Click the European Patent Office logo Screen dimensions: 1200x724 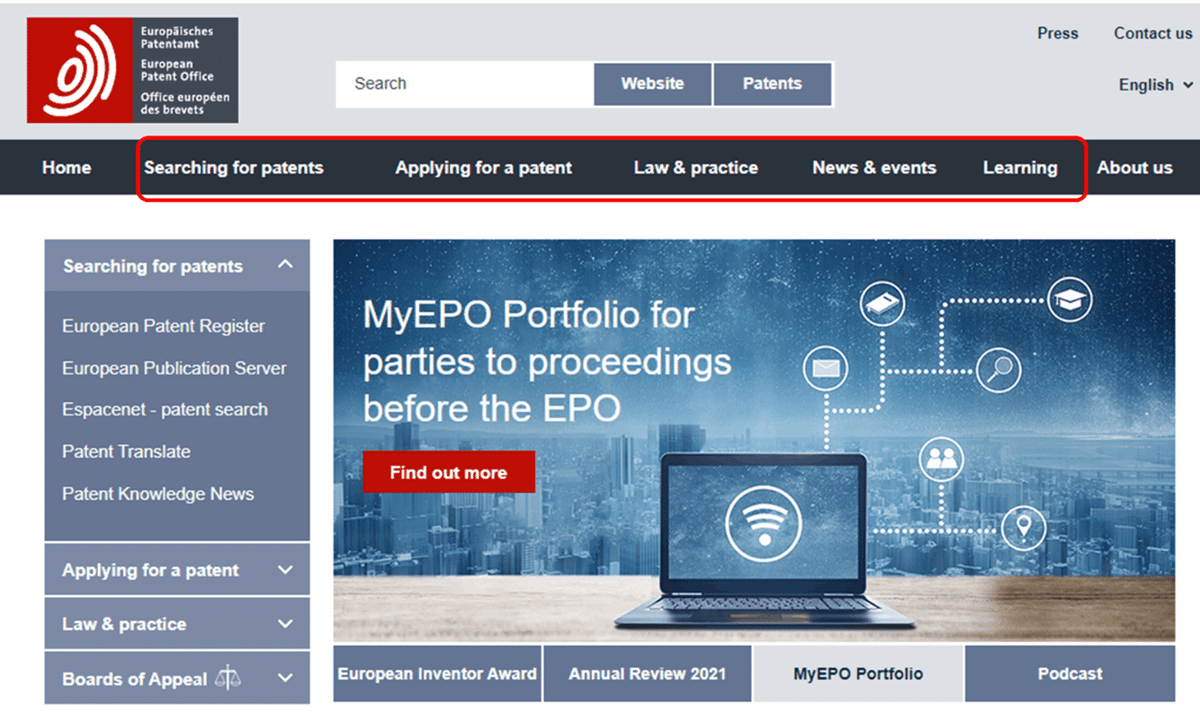click(133, 70)
